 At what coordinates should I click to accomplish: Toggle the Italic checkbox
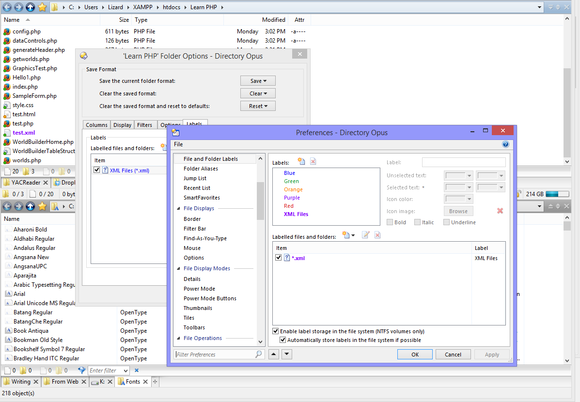point(417,222)
